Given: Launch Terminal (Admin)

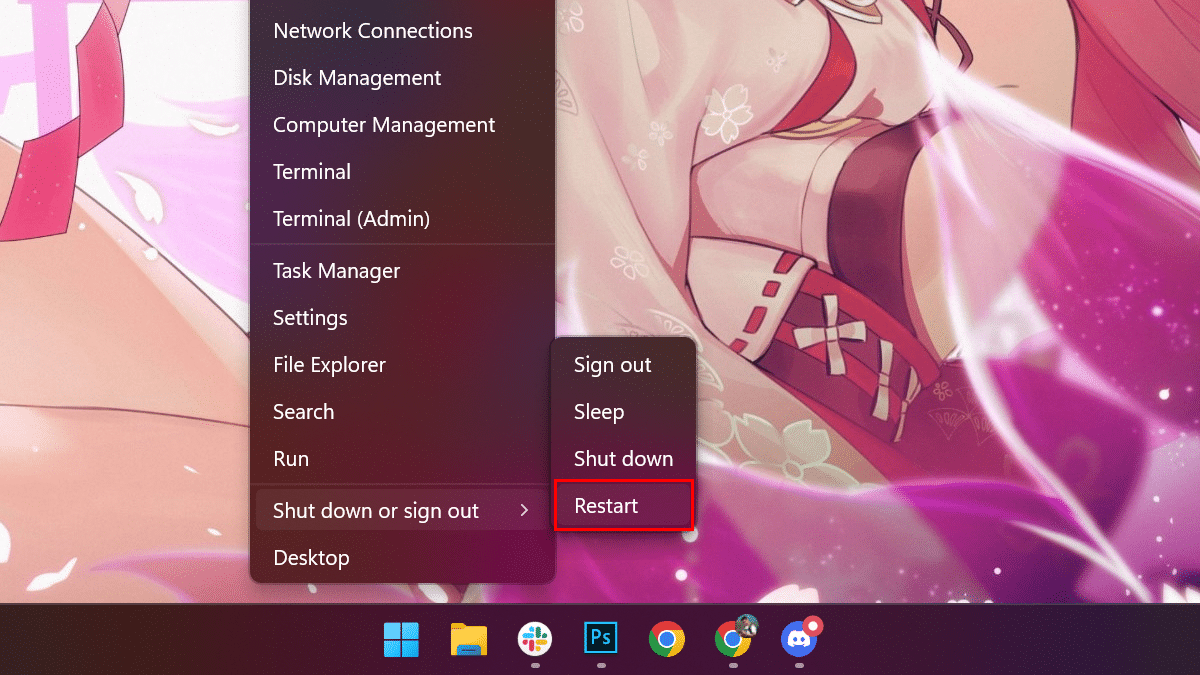Looking at the screenshot, I should [402, 219].
